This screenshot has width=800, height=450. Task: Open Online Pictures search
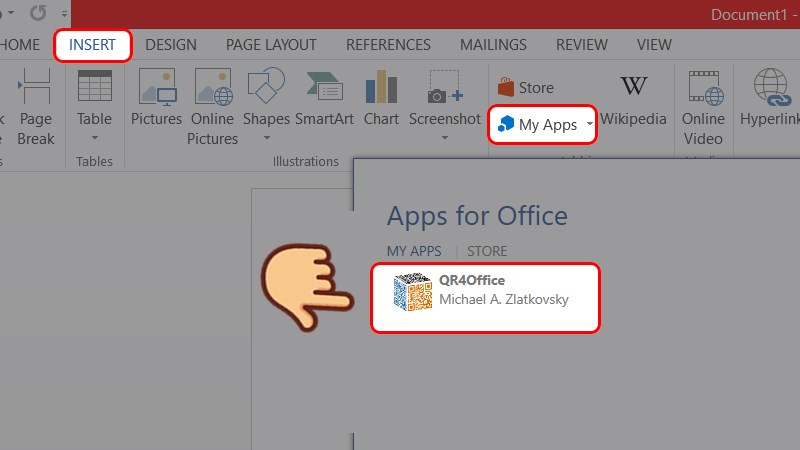point(212,107)
